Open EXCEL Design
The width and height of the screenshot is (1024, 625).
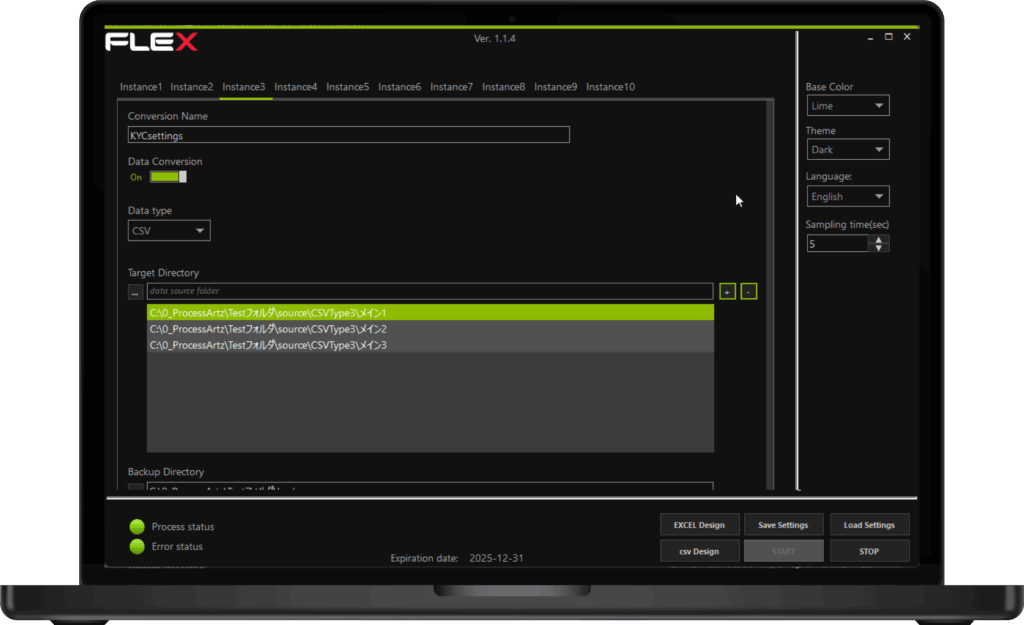(x=699, y=525)
